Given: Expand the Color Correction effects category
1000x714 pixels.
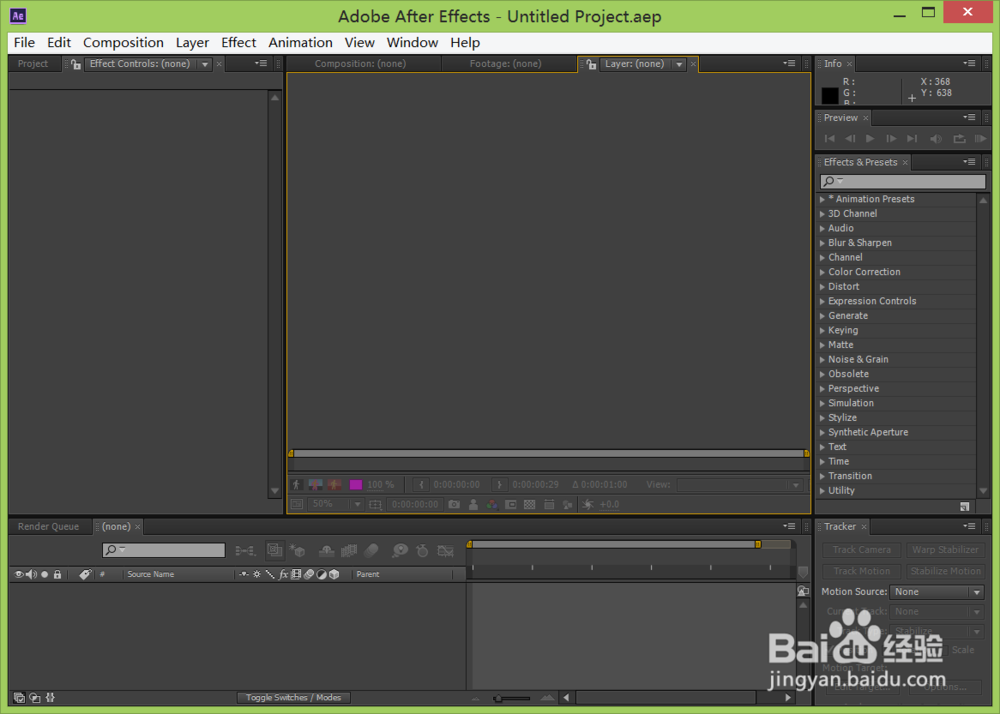Looking at the screenshot, I should coord(822,272).
